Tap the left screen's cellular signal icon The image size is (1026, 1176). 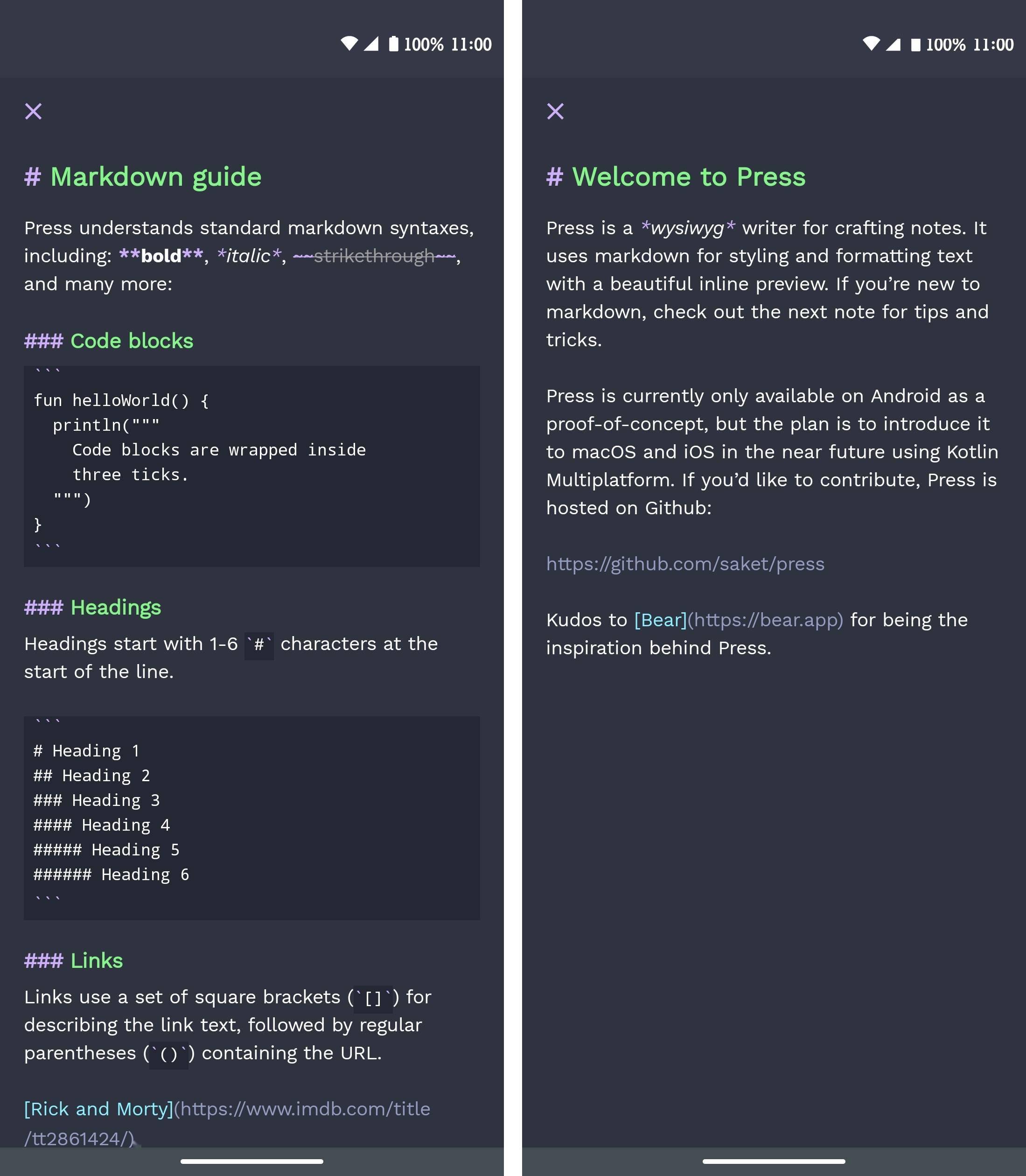[x=371, y=43]
